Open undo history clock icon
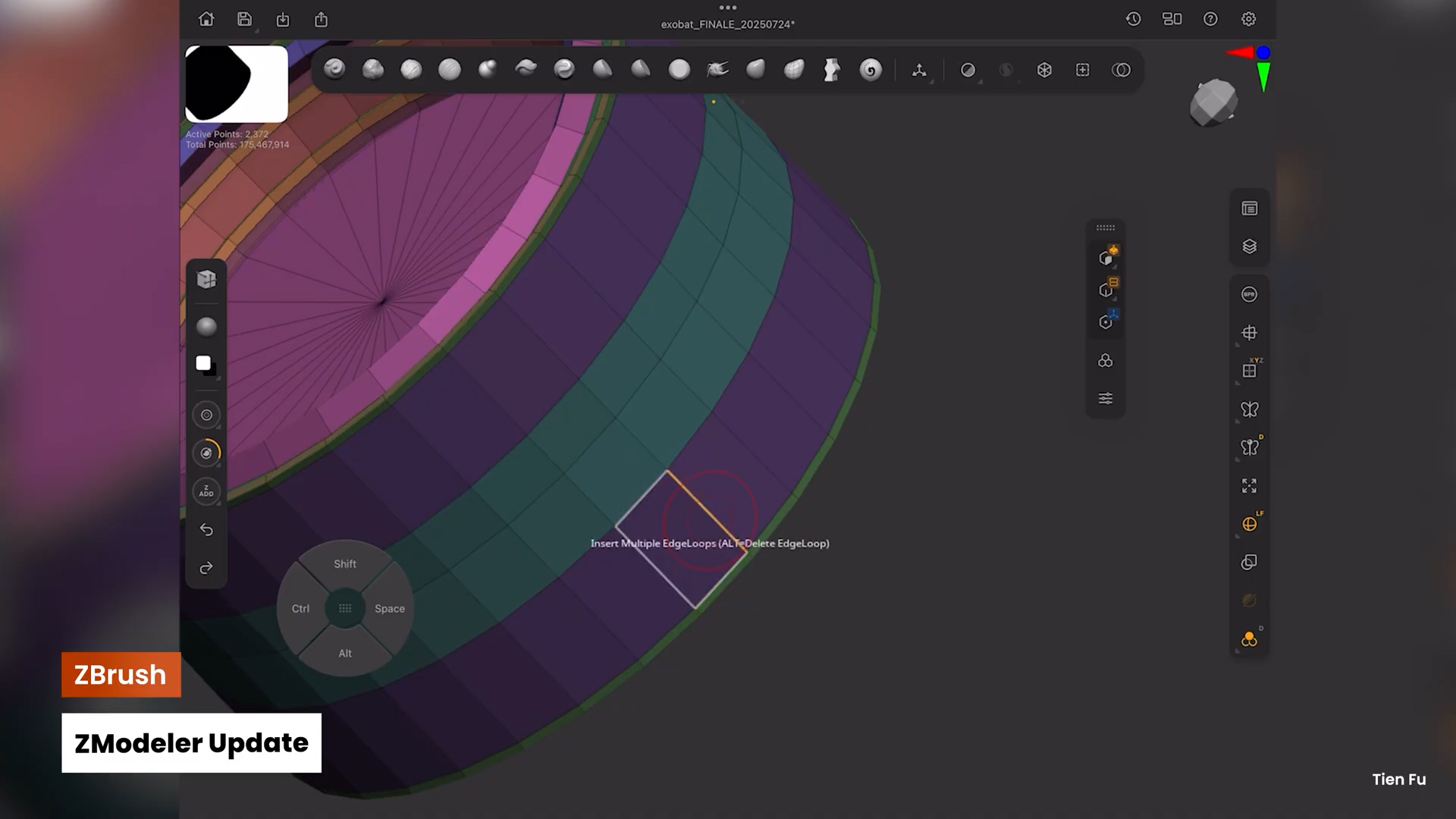This screenshot has height=819, width=1456. click(1133, 20)
